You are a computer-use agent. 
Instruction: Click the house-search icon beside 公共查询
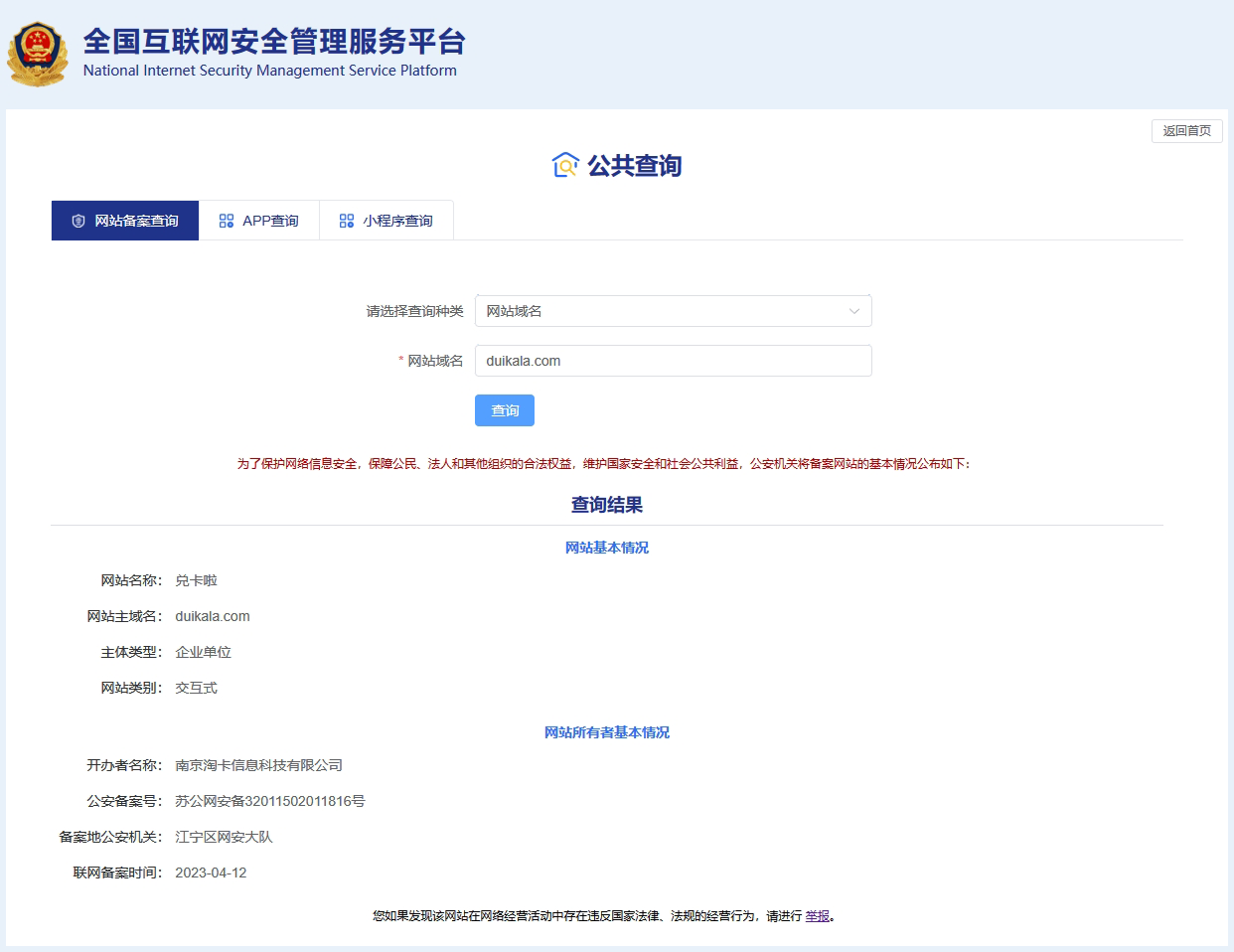[x=565, y=165]
